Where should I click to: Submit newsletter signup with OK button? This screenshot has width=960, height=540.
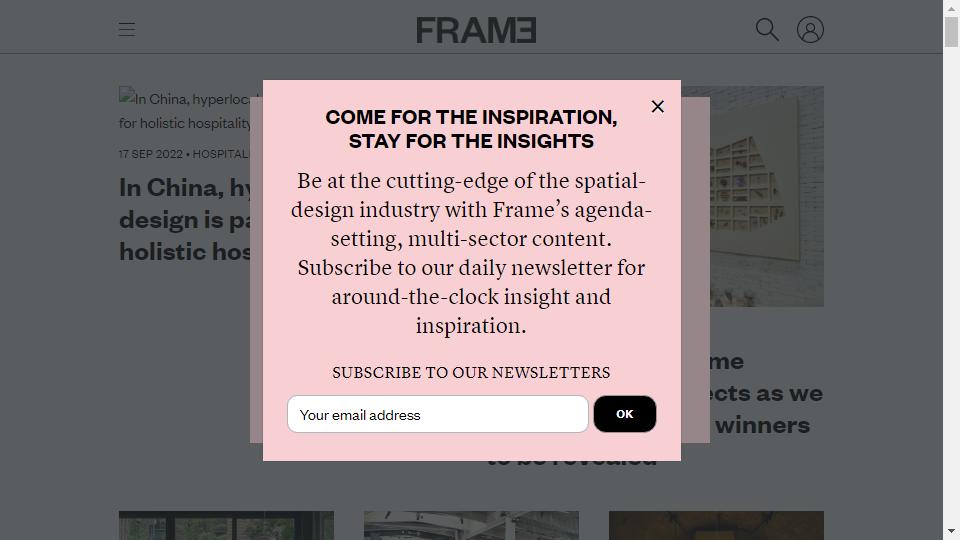pyautogui.click(x=624, y=414)
